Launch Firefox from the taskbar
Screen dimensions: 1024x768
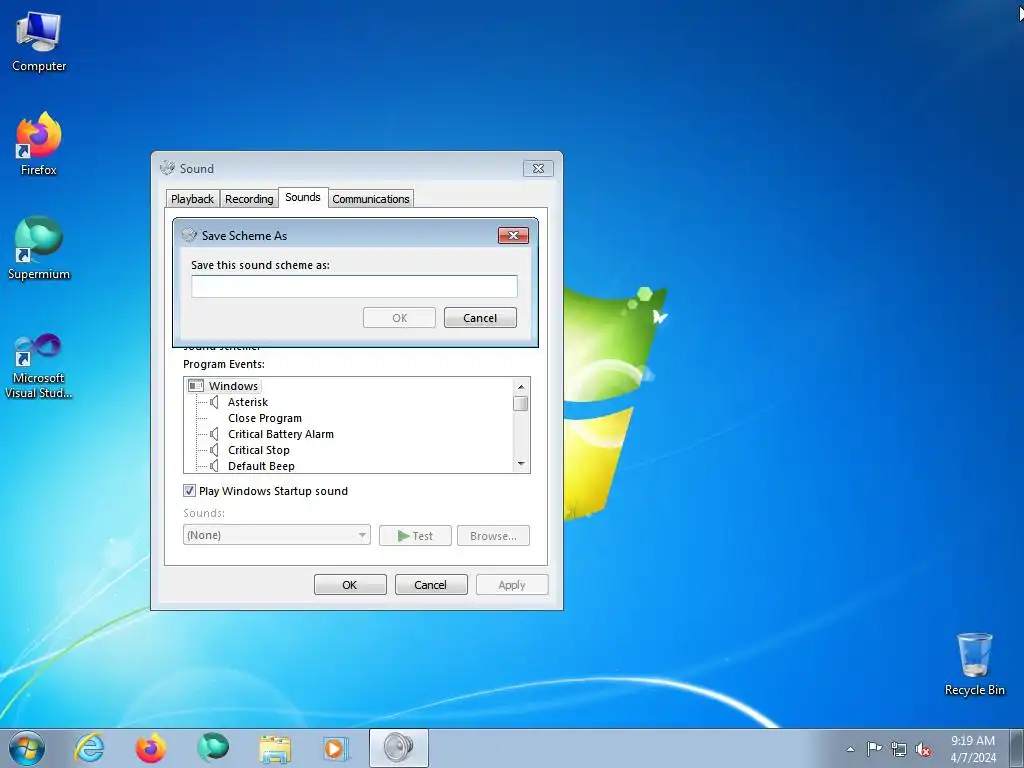[x=151, y=748]
